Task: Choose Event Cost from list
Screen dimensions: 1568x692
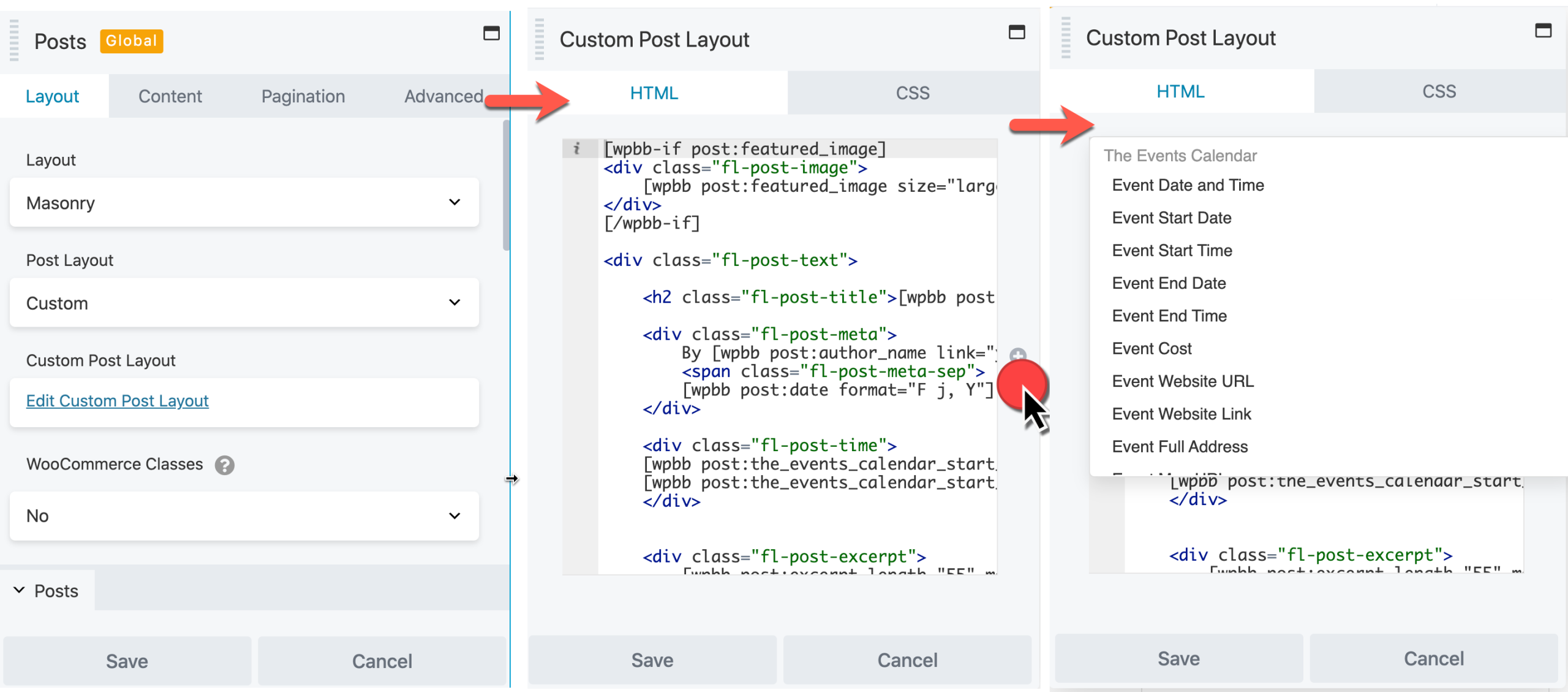Action: tap(1151, 348)
